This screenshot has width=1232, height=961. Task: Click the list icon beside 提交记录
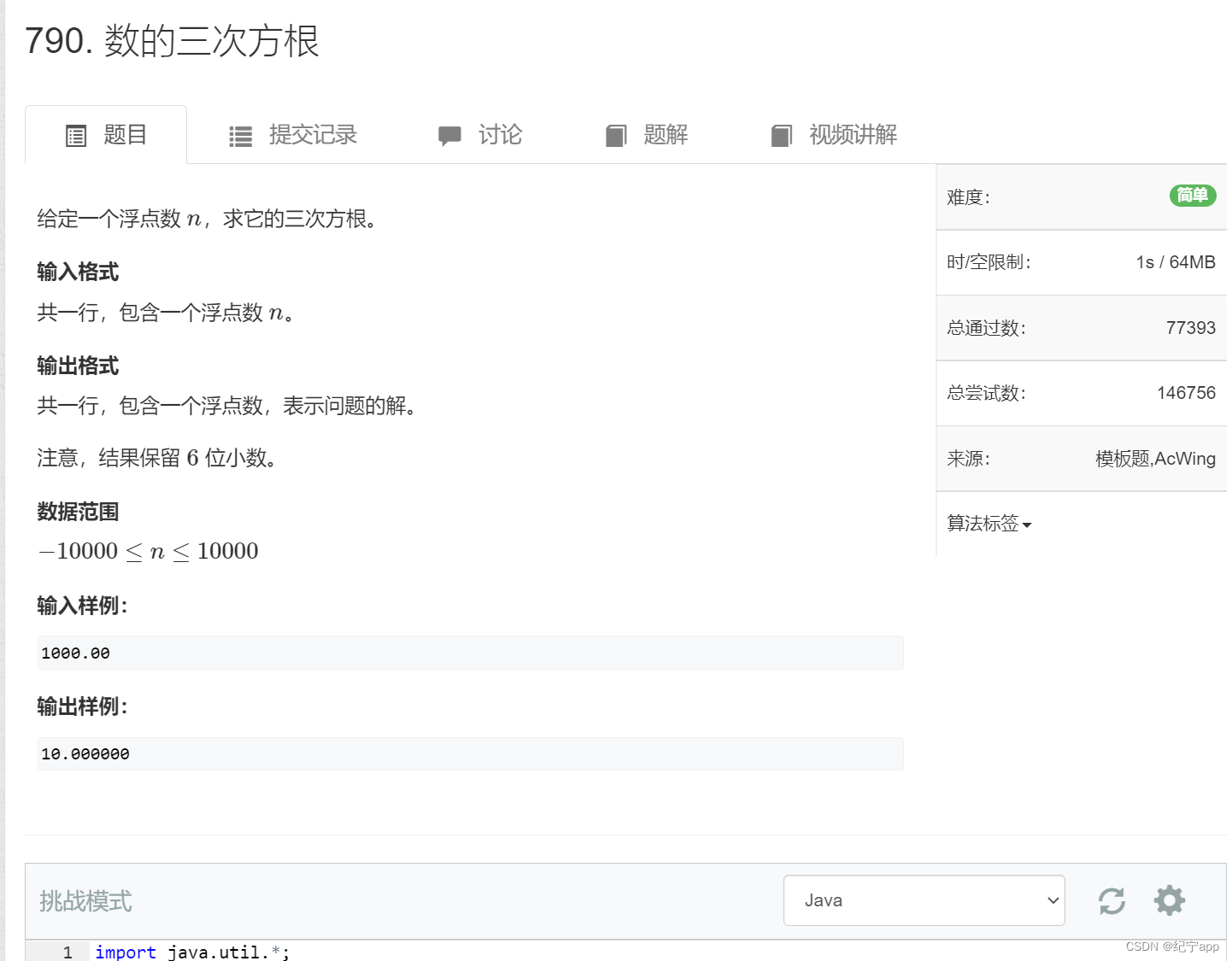click(241, 137)
